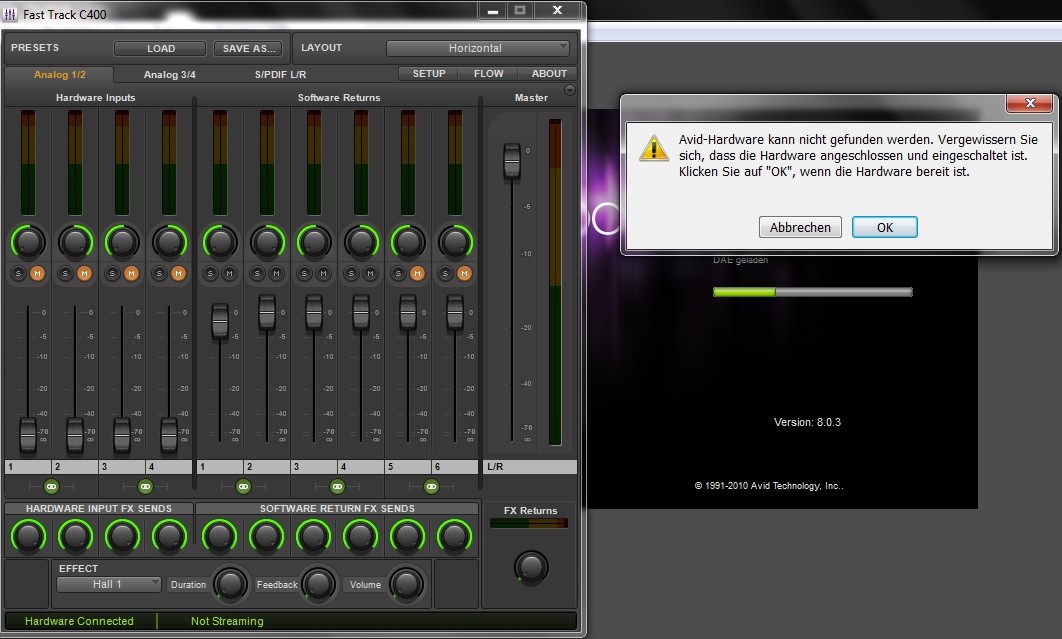Click the Software Return 6 fader handle
Screen dimensions: 1062x639
(x=454, y=312)
